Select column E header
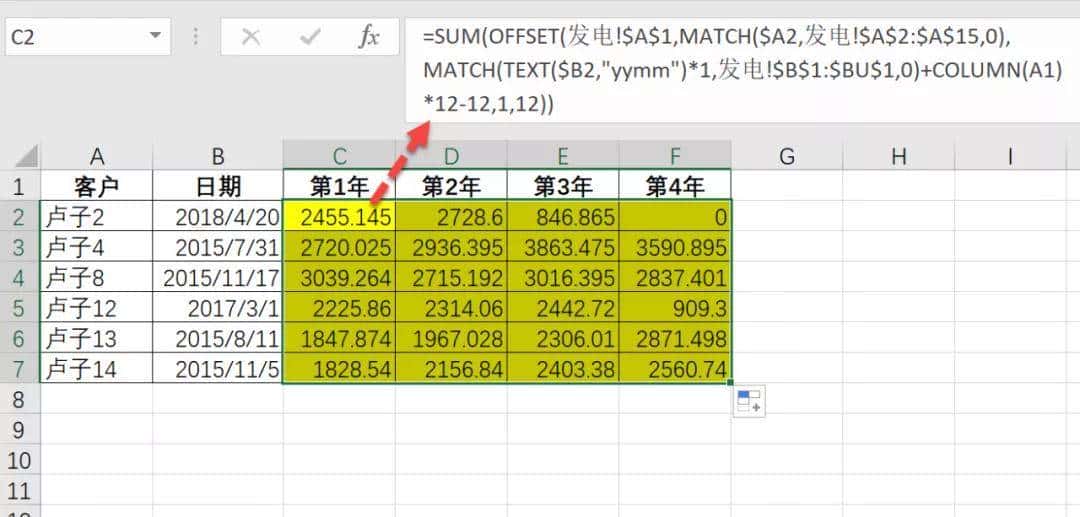The image size is (1080, 517). [563, 156]
